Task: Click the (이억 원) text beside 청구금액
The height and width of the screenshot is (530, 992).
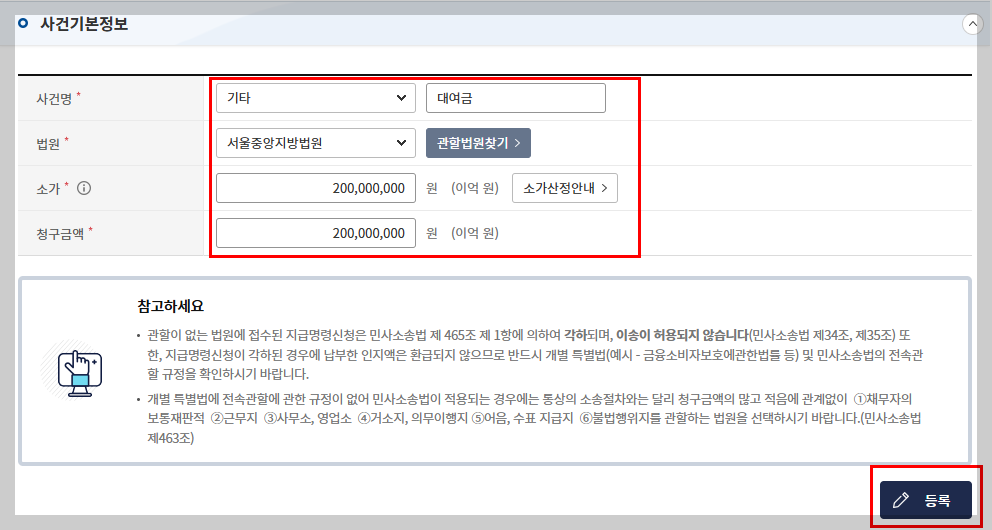Action: [x=475, y=233]
